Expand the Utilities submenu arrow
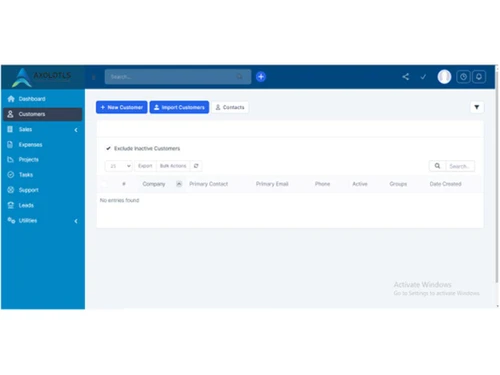The height and width of the screenshot is (375, 500). (76, 221)
